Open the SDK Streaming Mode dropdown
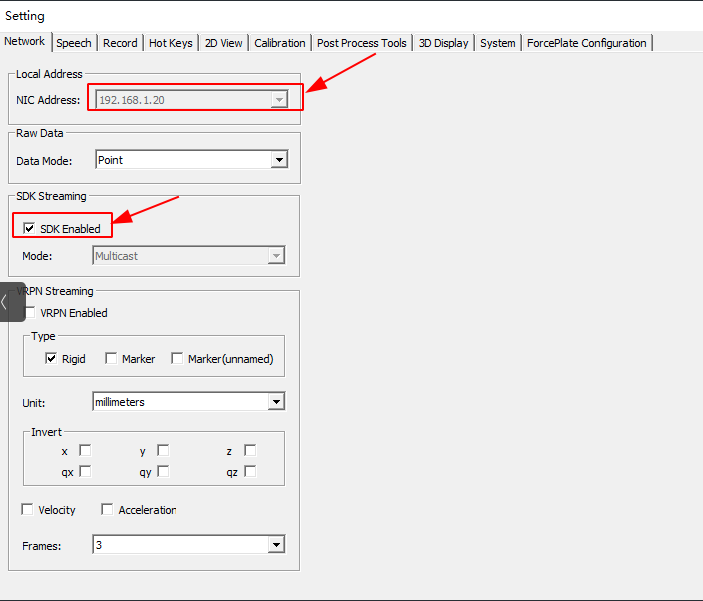The height and width of the screenshot is (601, 703). click(277, 256)
